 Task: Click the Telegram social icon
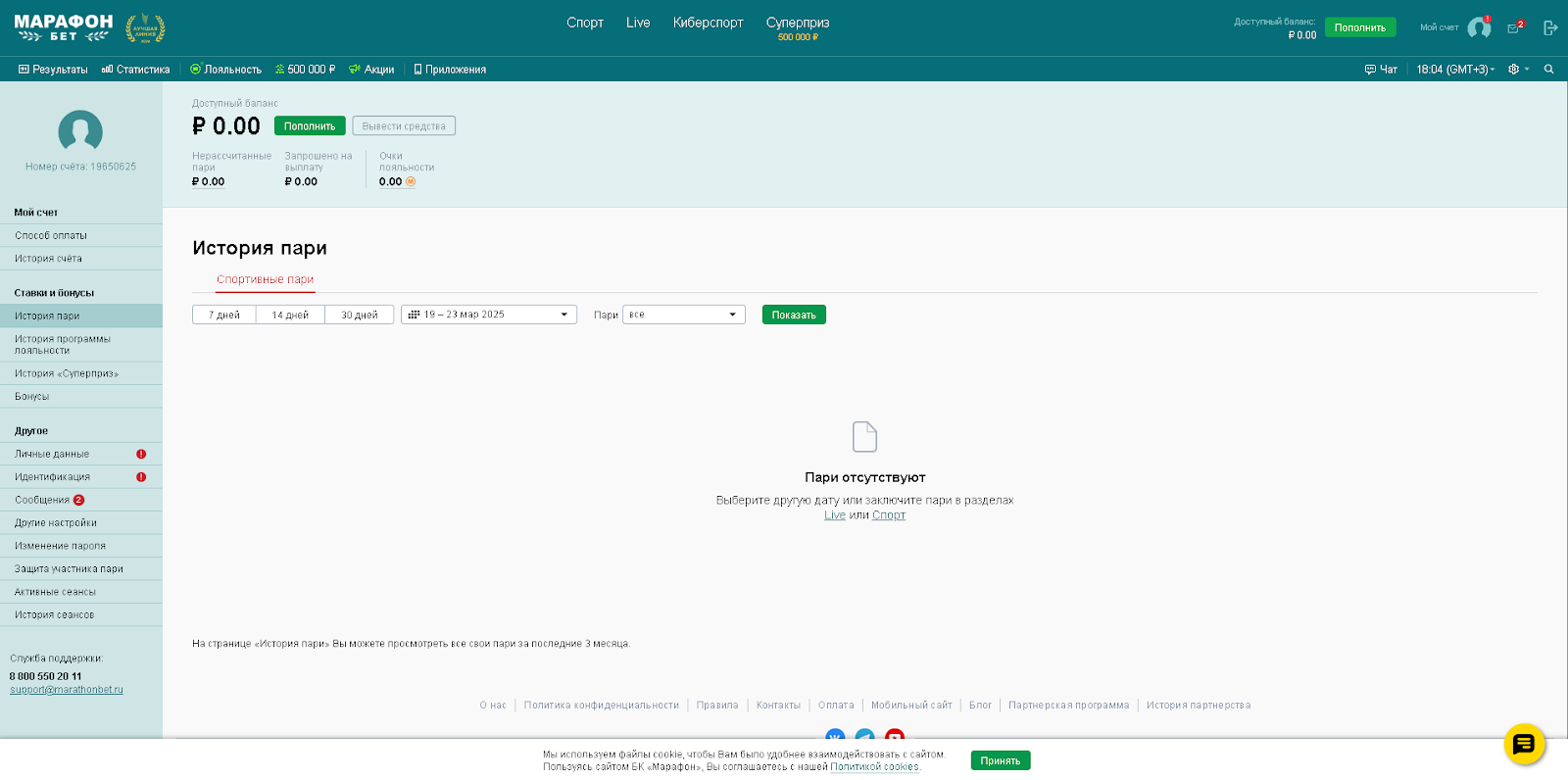pyautogui.click(x=864, y=737)
